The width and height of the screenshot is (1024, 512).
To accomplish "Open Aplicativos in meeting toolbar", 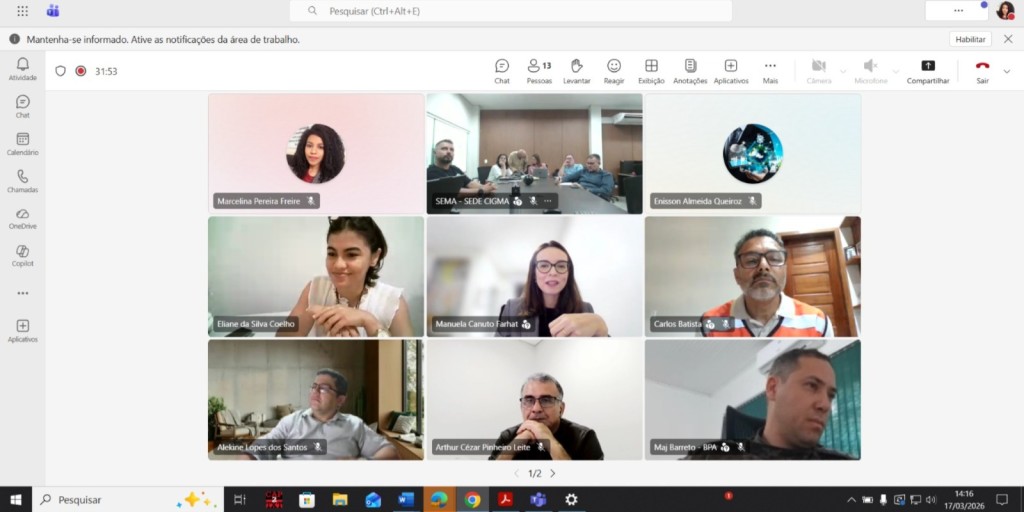I will pos(730,71).
